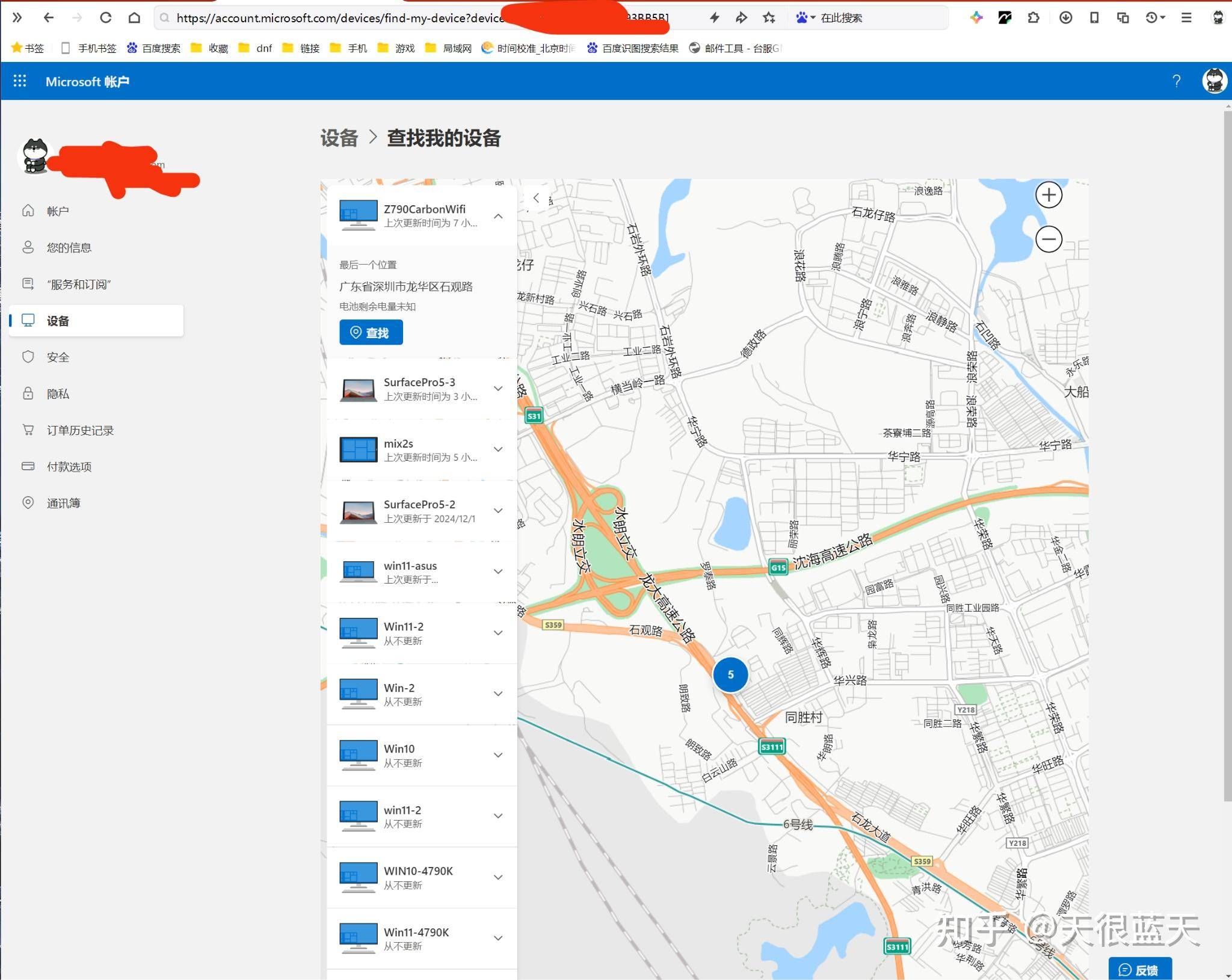Open the 百度搜索 bookmark
The height and width of the screenshot is (980, 1232).
[154, 48]
